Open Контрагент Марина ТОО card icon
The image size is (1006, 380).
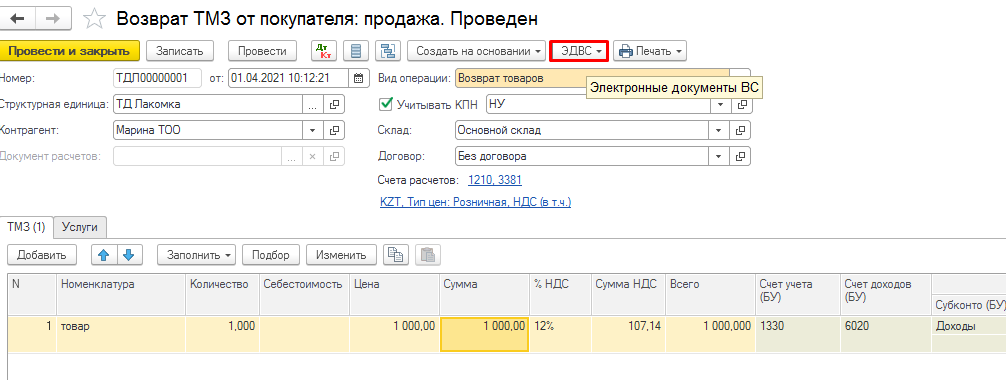pos(334,130)
